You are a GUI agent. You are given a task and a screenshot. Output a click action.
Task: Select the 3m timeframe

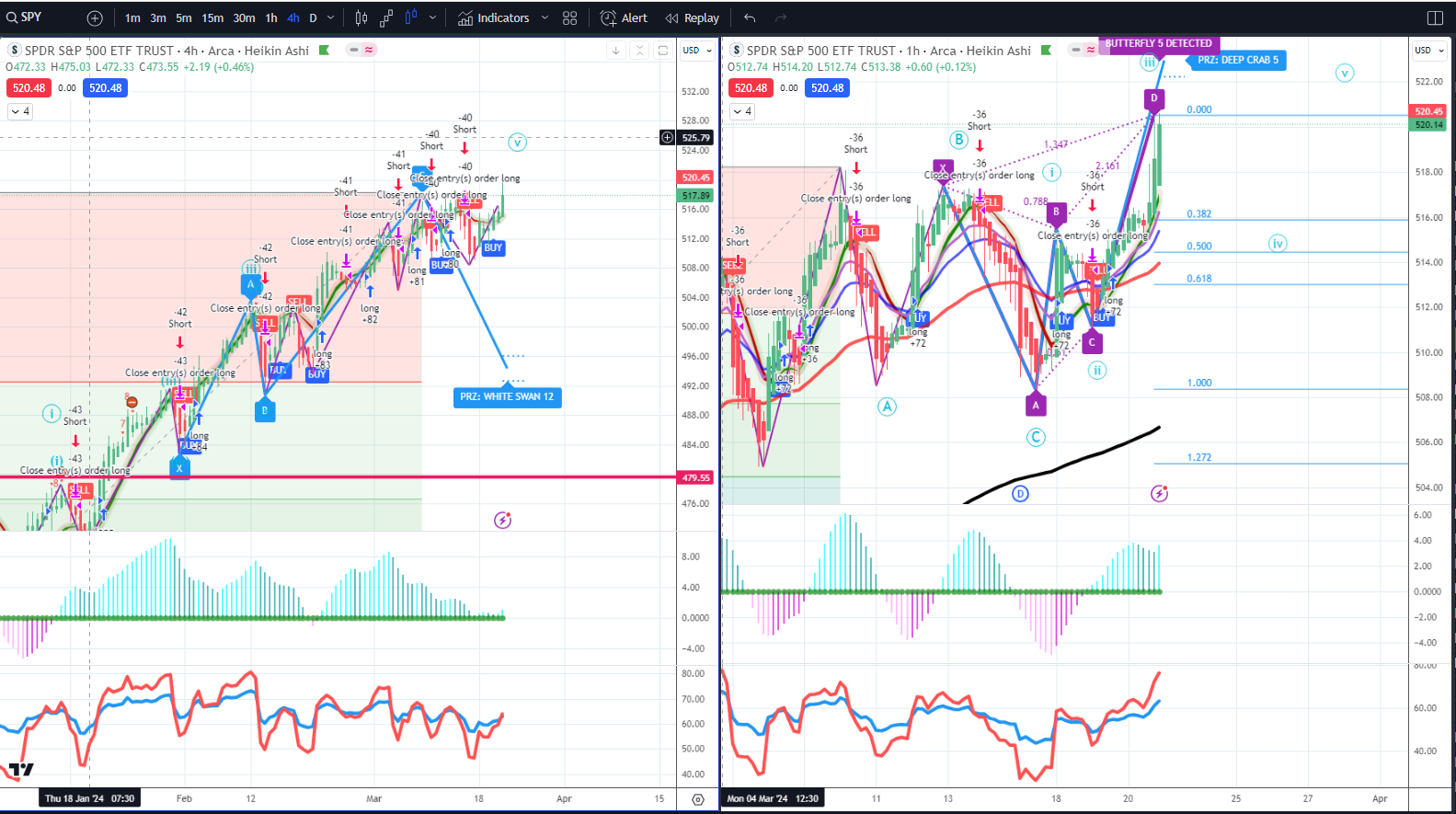click(x=158, y=17)
